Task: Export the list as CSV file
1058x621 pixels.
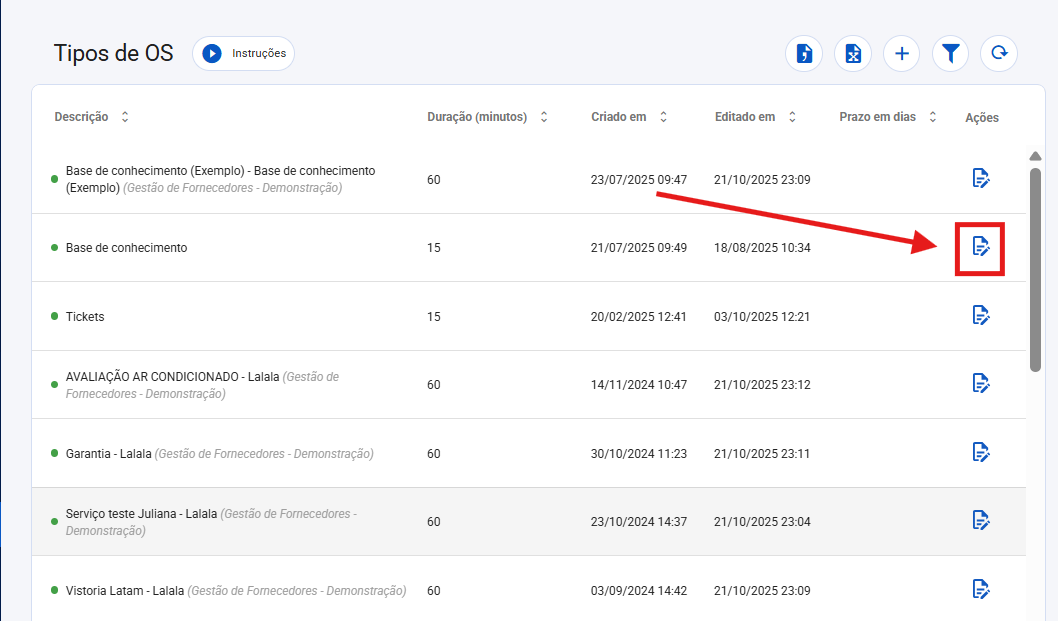Action: coord(803,54)
